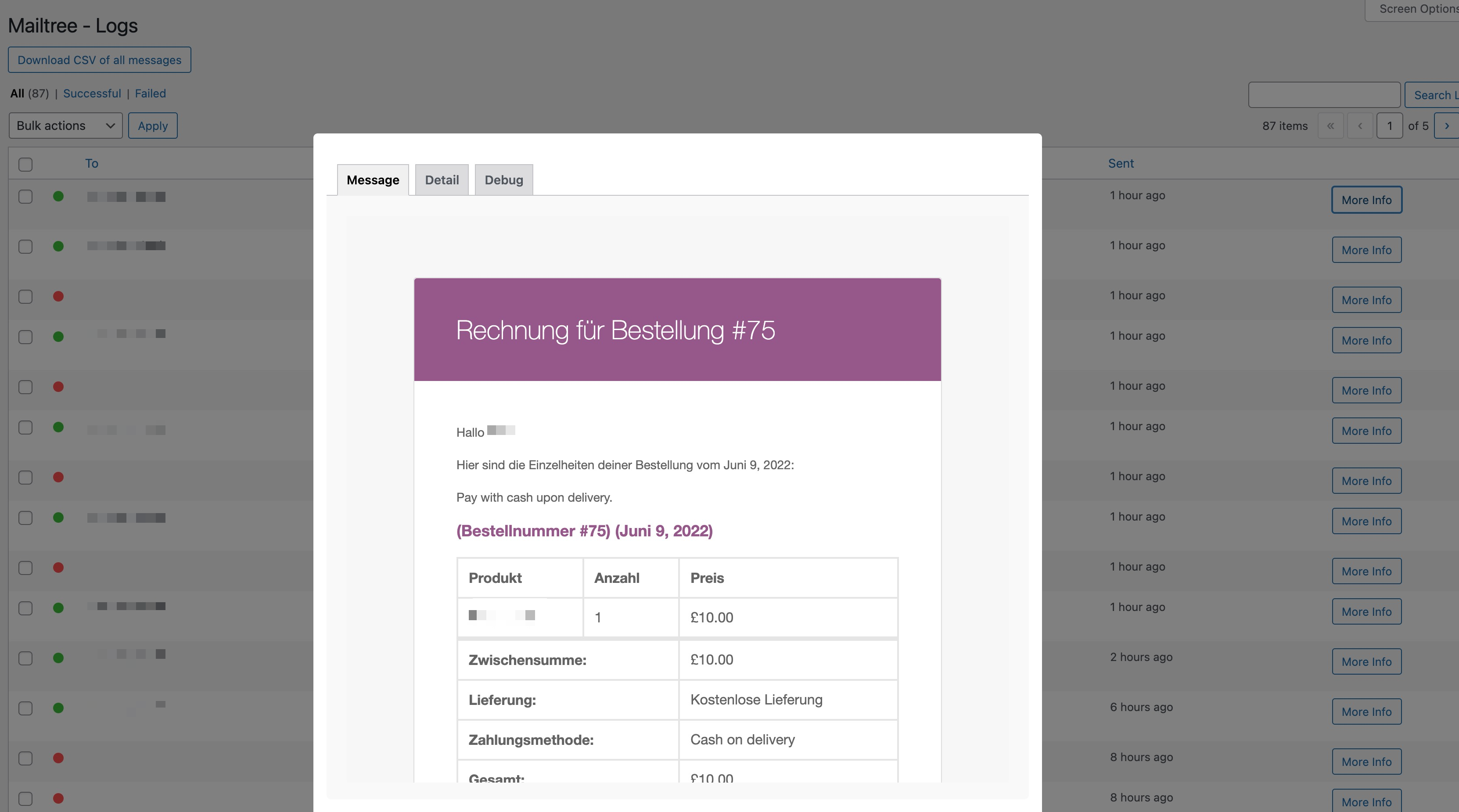Image resolution: width=1459 pixels, height=812 pixels.
Task: Click the 'Cash on delivery' cell
Action: 788,740
